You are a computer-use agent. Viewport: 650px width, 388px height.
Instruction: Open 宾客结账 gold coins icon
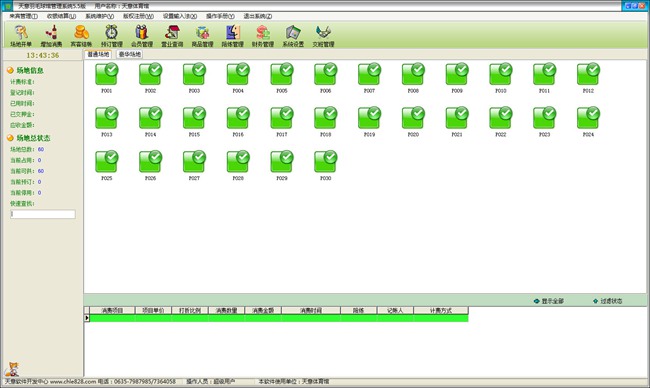[x=81, y=36]
